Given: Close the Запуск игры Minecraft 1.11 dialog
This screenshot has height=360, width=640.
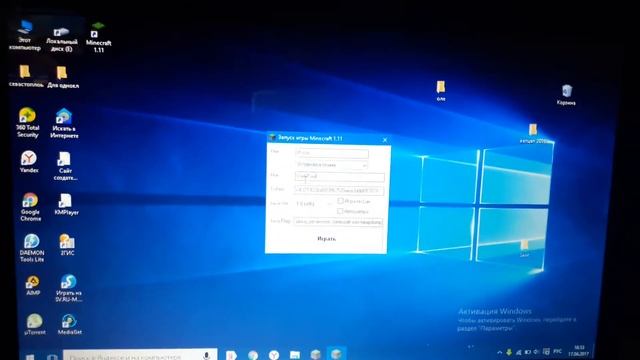Looking at the screenshot, I should point(384,140).
